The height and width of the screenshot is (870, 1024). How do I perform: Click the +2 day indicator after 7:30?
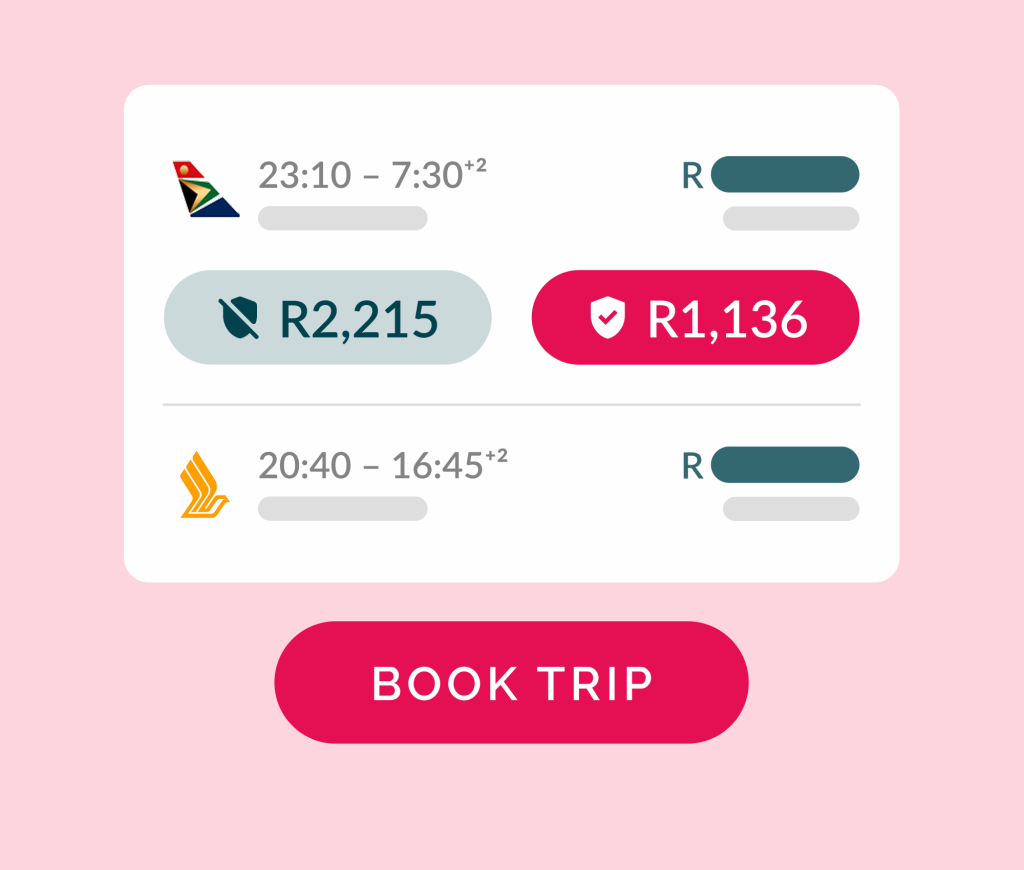point(474,166)
